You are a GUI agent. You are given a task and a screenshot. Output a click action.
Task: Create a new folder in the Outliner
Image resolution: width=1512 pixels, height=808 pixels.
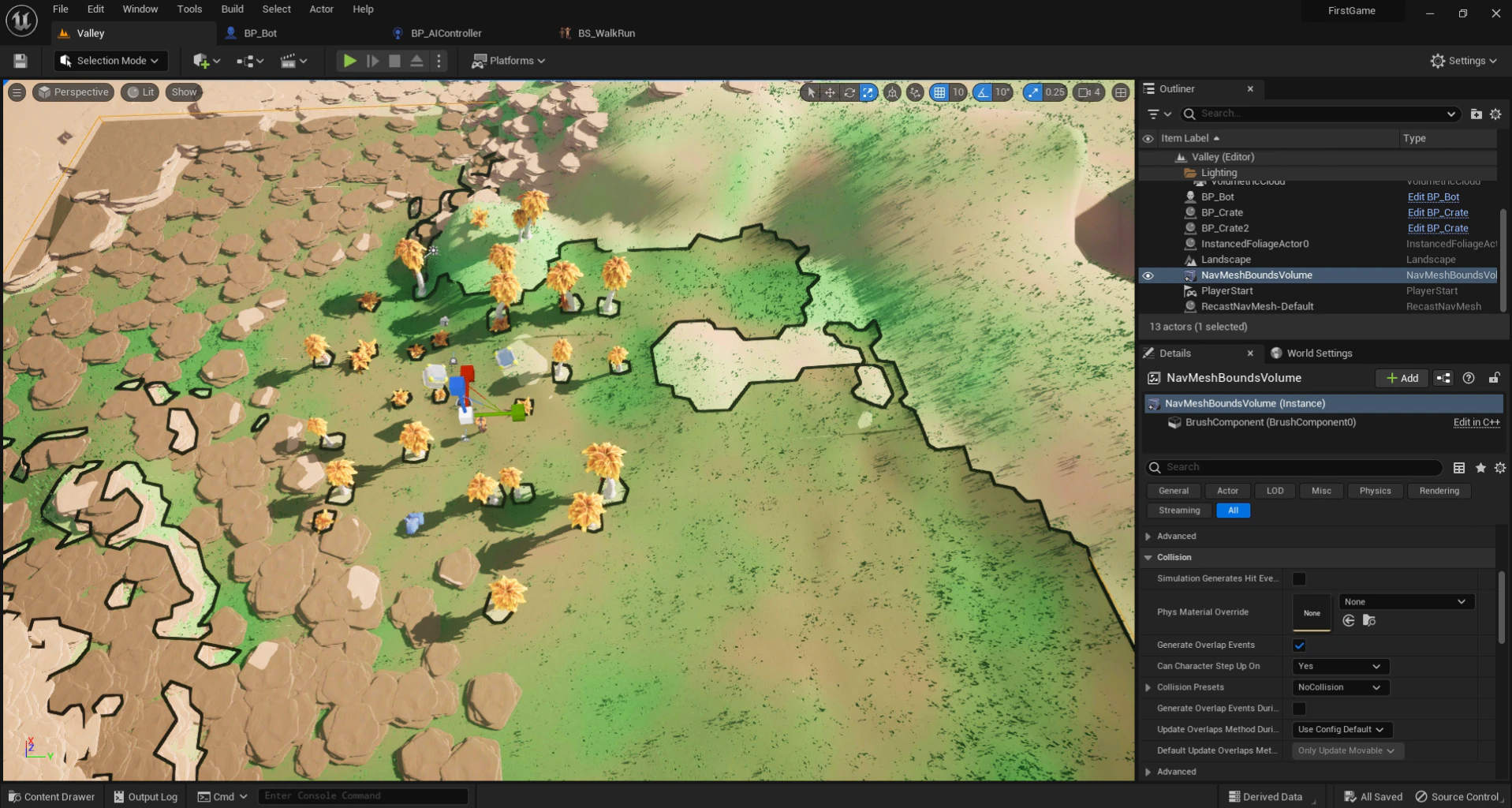[1477, 114]
